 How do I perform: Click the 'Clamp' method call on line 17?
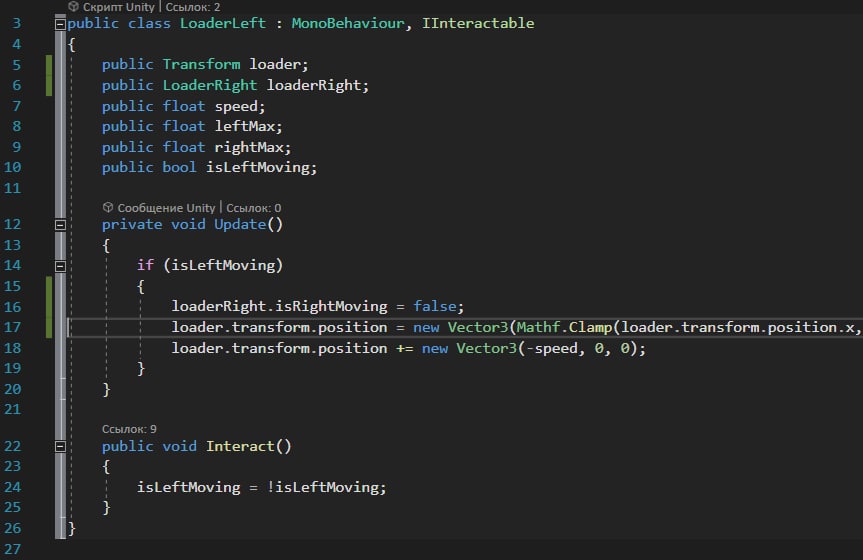pos(591,328)
